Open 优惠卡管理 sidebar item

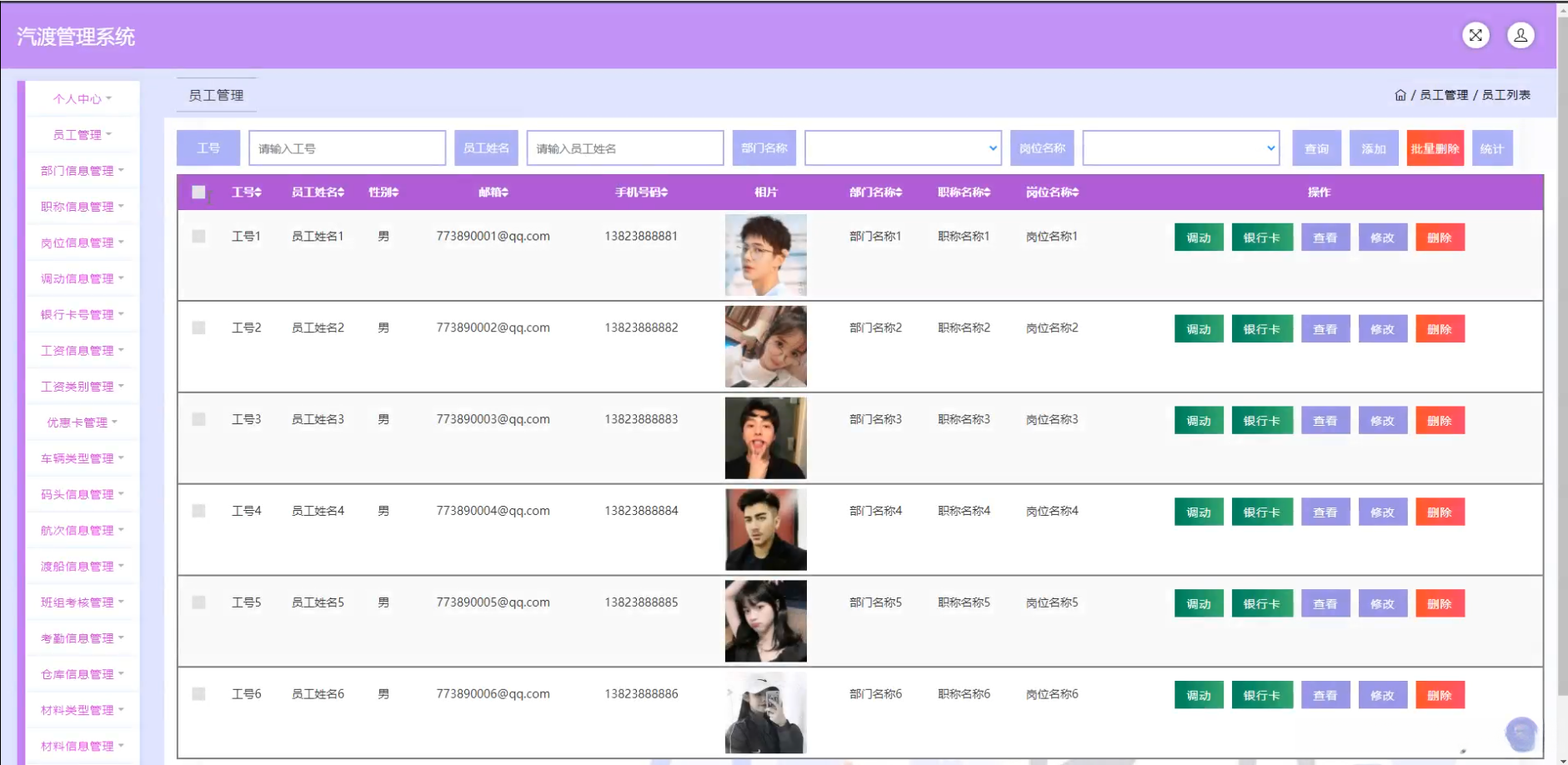pos(83,422)
